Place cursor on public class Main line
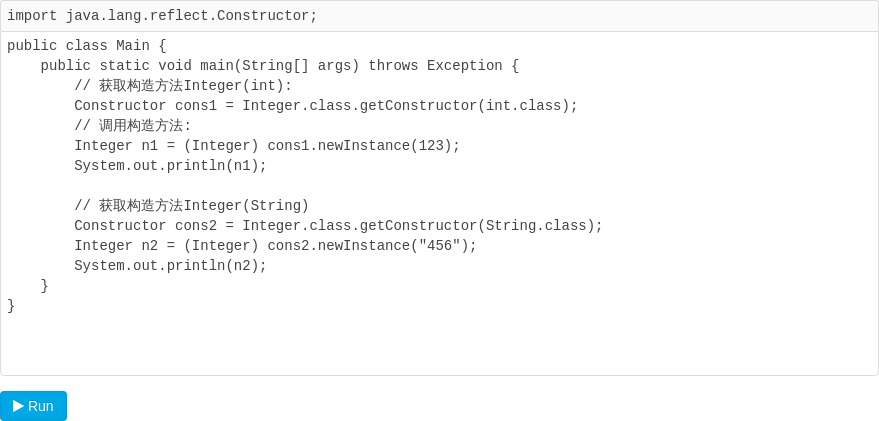The height and width of the screenshot is (421, 879). pyautogui.click(x=86, y=46)
